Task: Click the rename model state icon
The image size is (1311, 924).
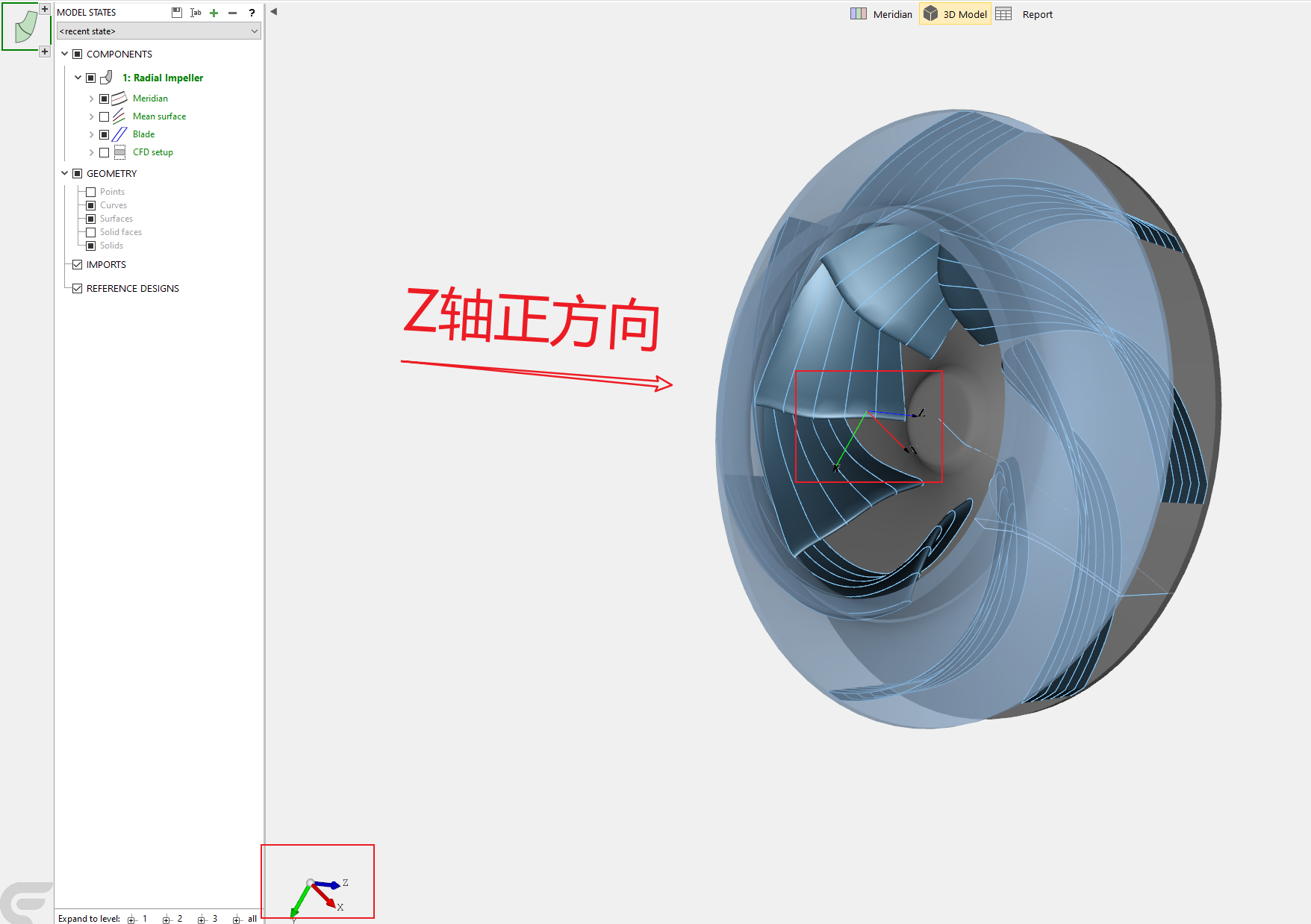Action: point(196,13)
